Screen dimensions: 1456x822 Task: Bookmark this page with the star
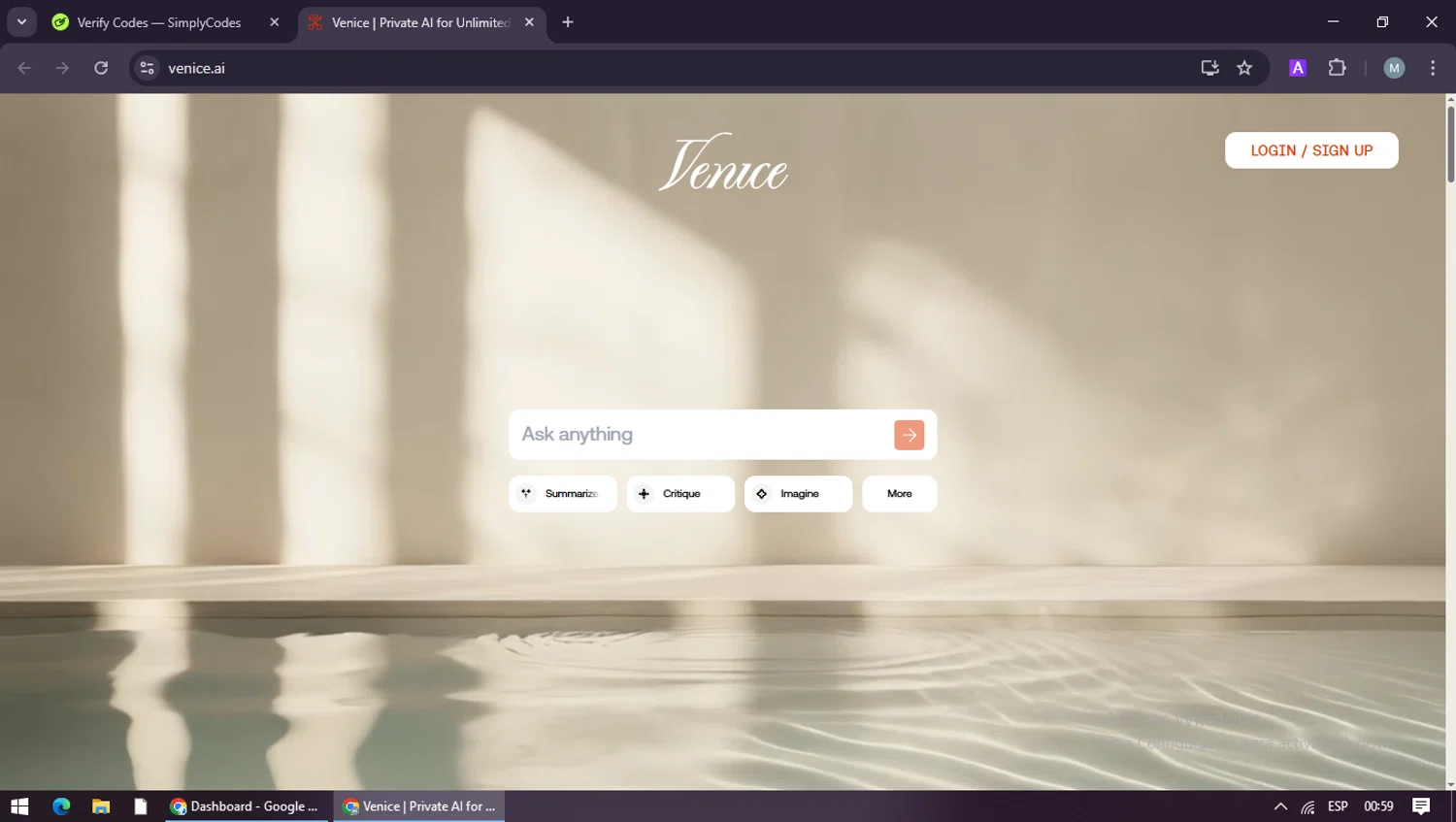coord(1244,68)
